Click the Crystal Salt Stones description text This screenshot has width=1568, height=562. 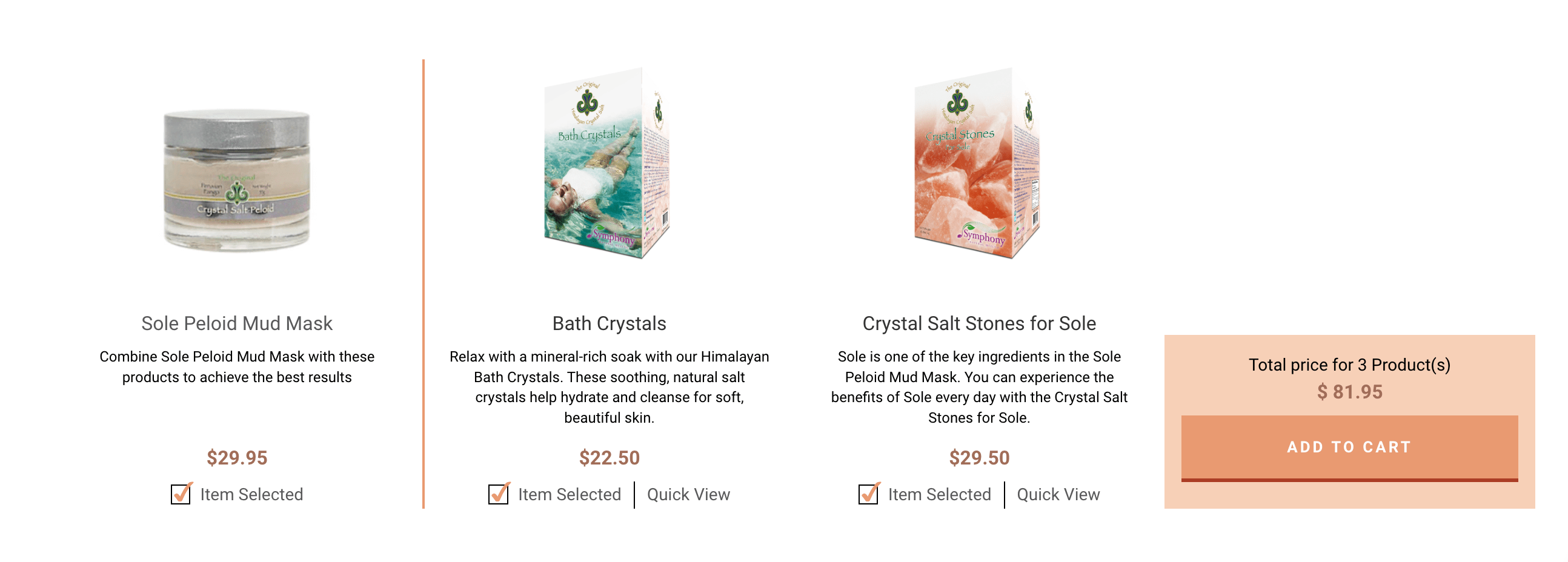click(978, 387)
